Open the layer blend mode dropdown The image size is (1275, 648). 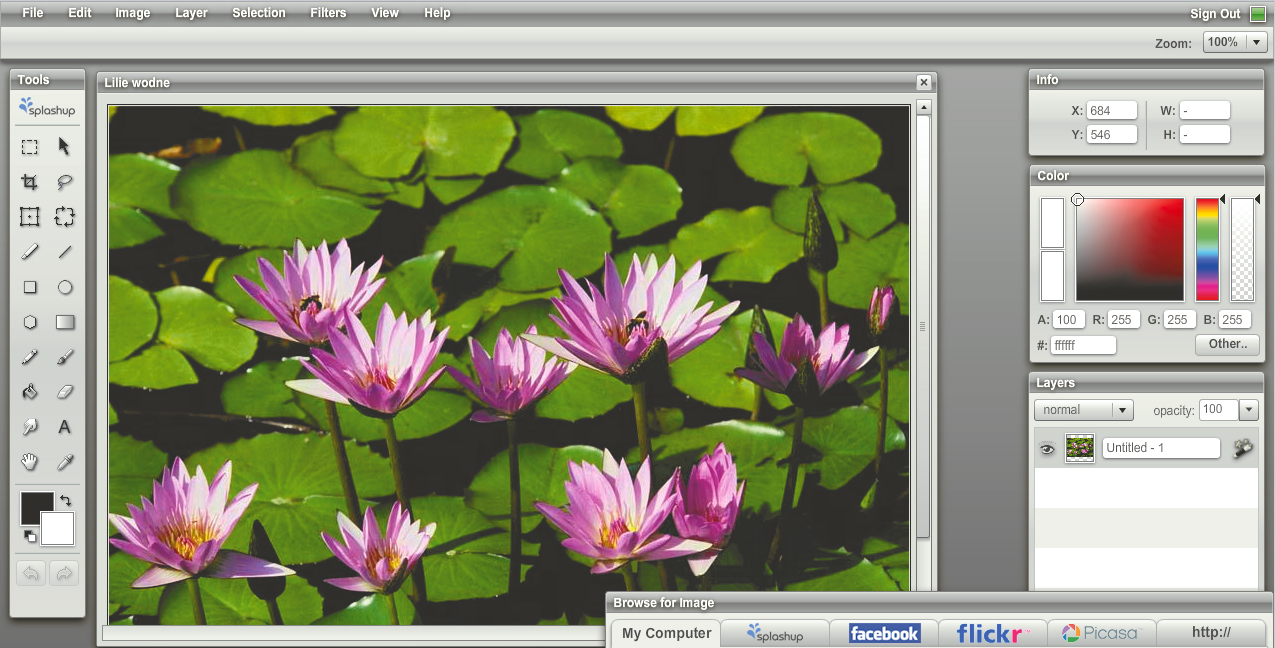click(x=1122, y=410)
